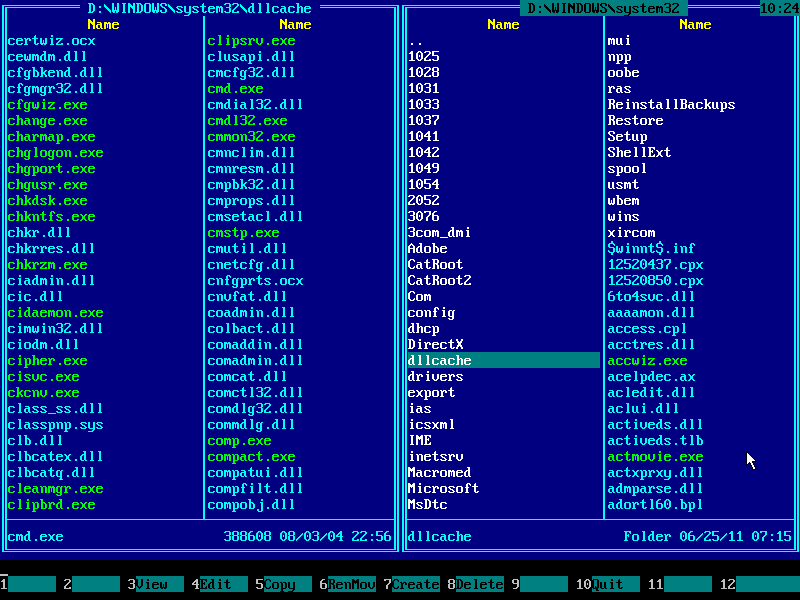Select the drivers folder
Image resolution: width=800 pixels, height=600 pixels.
pyautogui.click(x=435, y=377)
